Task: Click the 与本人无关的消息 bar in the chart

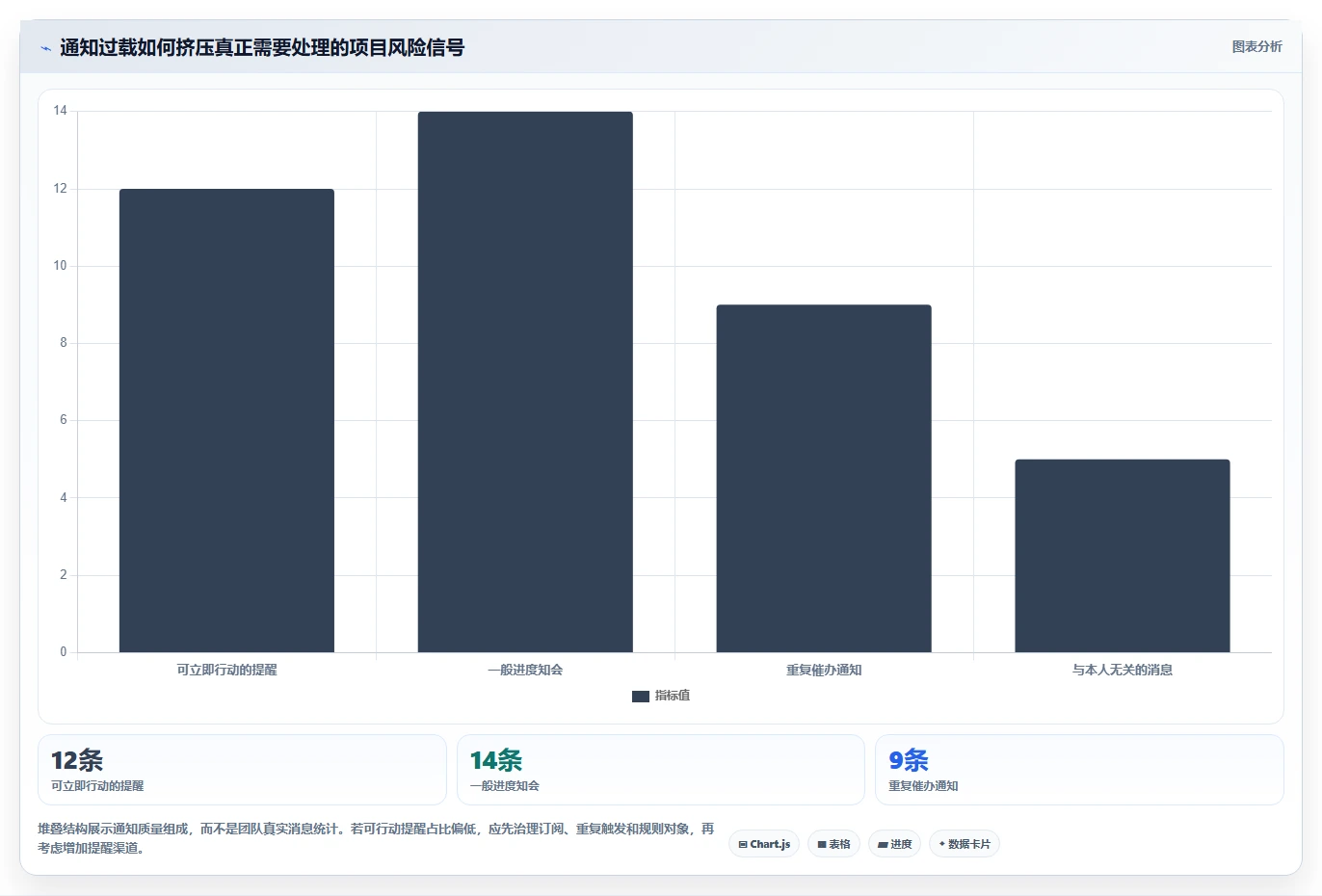Action: point(1123,556)
